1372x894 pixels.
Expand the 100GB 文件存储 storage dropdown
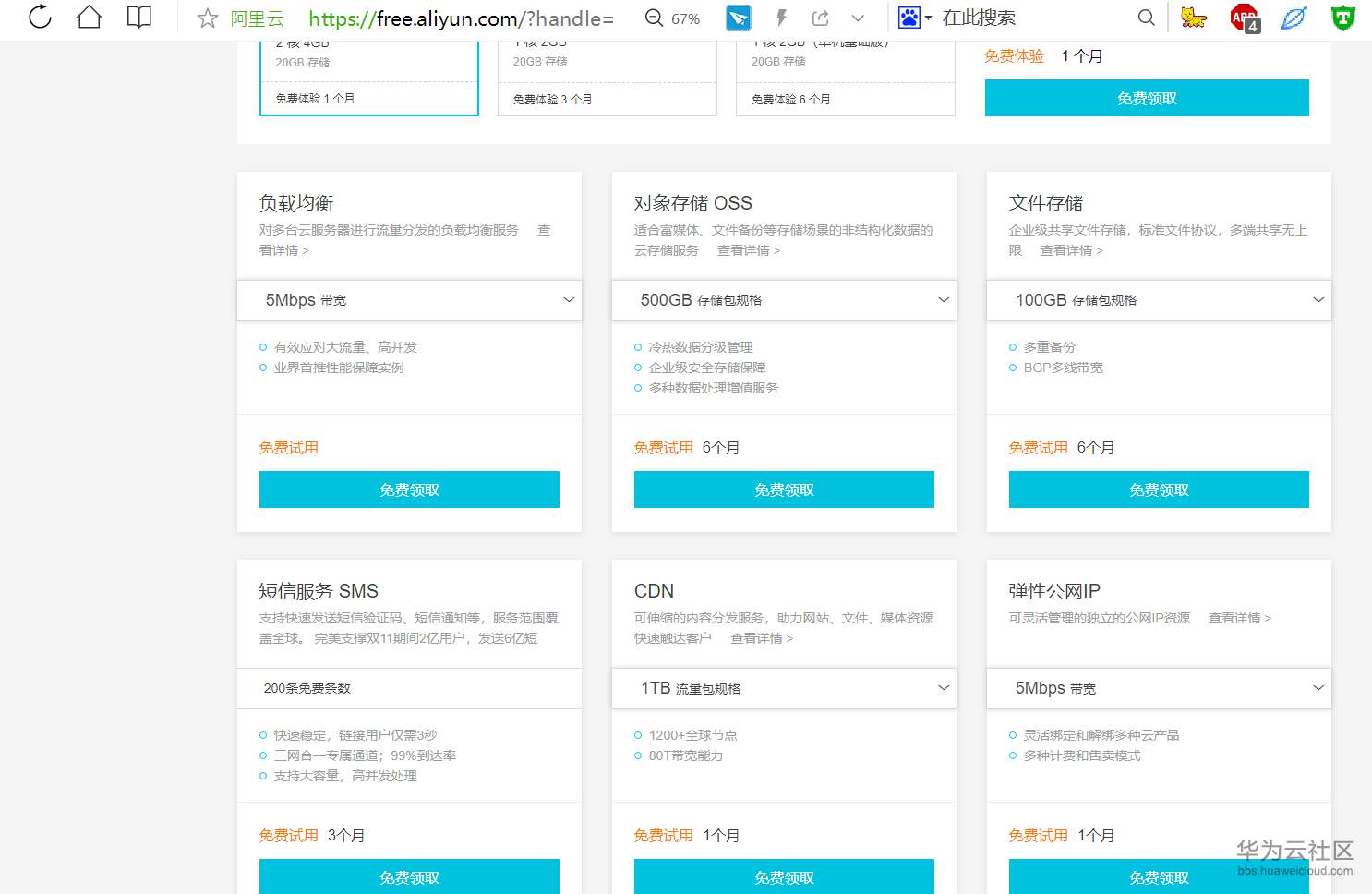[1159, 300]
